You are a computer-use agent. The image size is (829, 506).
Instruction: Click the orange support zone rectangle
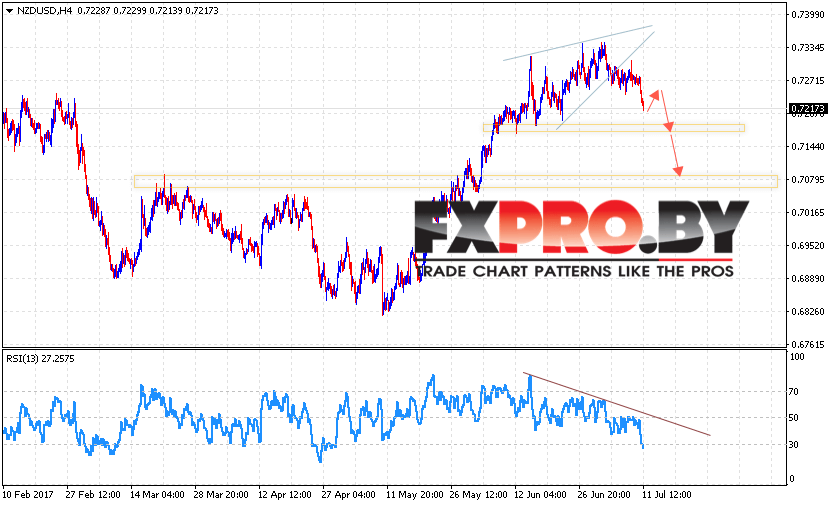tap(613, 127)
